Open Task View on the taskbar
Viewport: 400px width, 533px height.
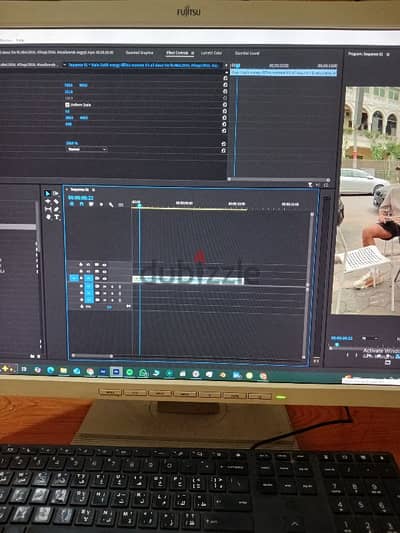coord(24,369)
